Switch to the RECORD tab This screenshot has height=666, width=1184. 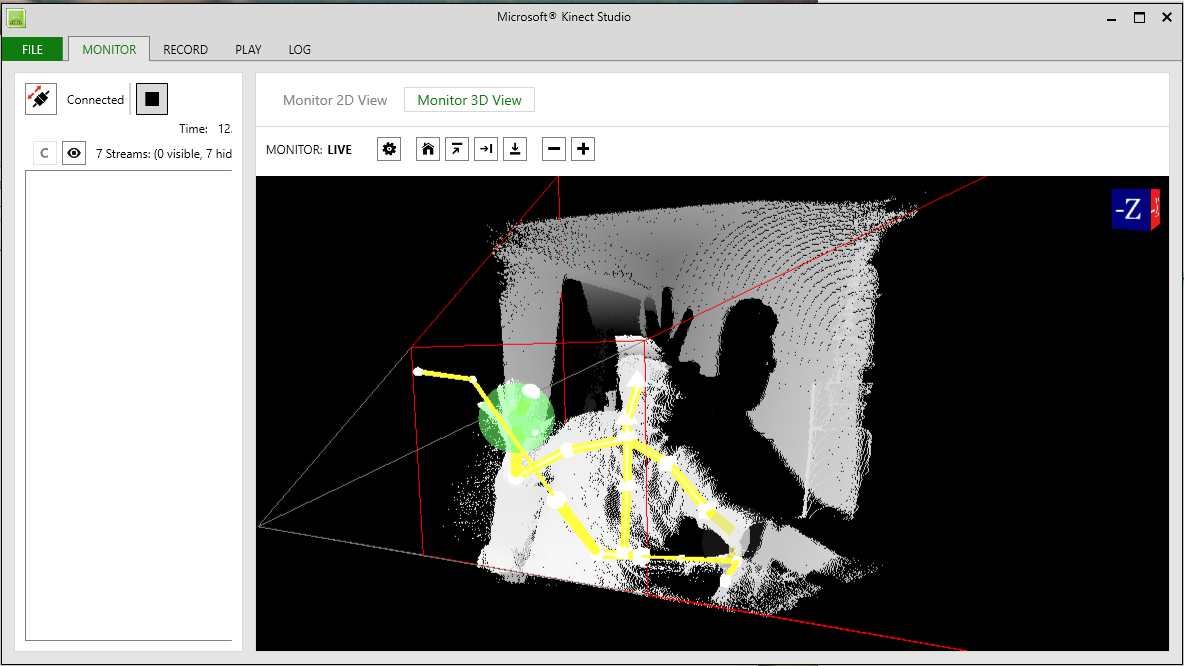186,49
